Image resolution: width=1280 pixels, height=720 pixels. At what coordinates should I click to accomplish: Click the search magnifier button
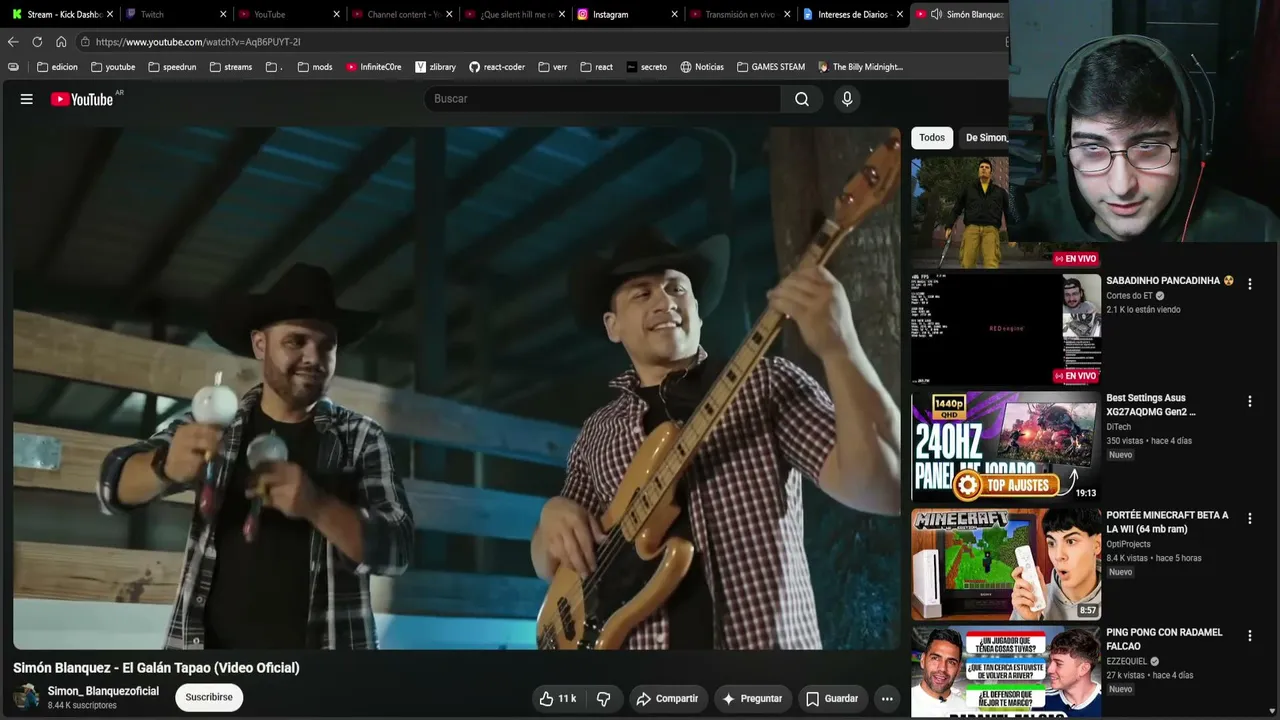pos(802,99)
